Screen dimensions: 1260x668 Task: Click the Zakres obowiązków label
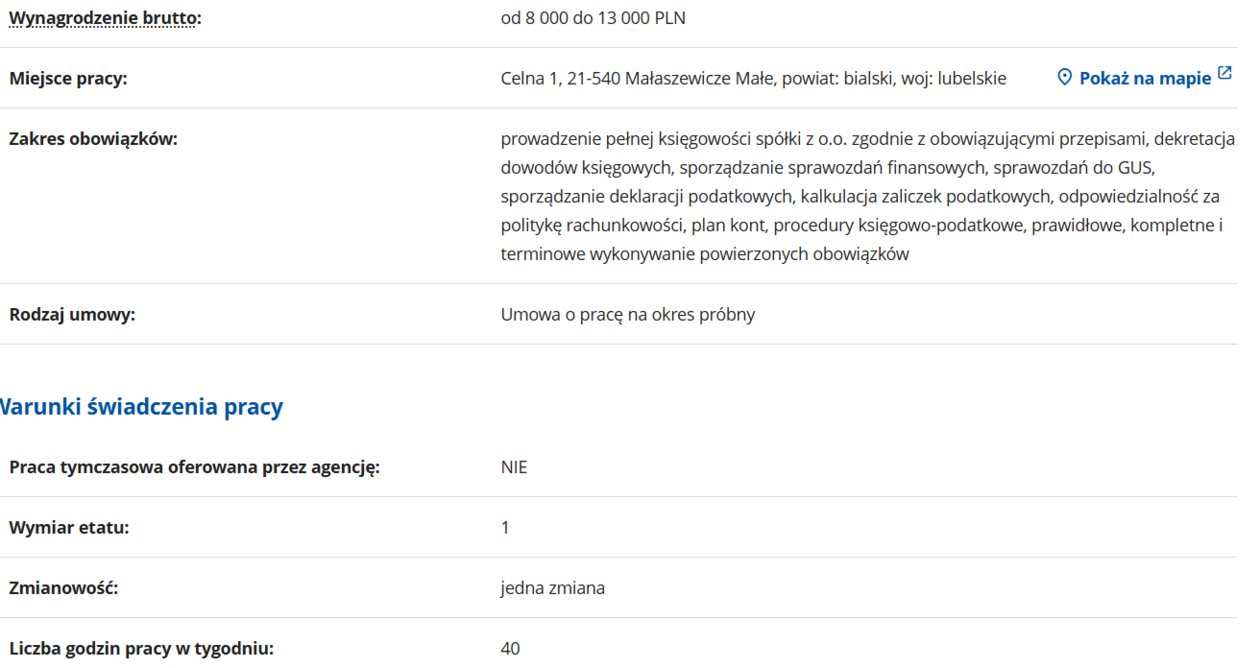(x=93, y=139)
